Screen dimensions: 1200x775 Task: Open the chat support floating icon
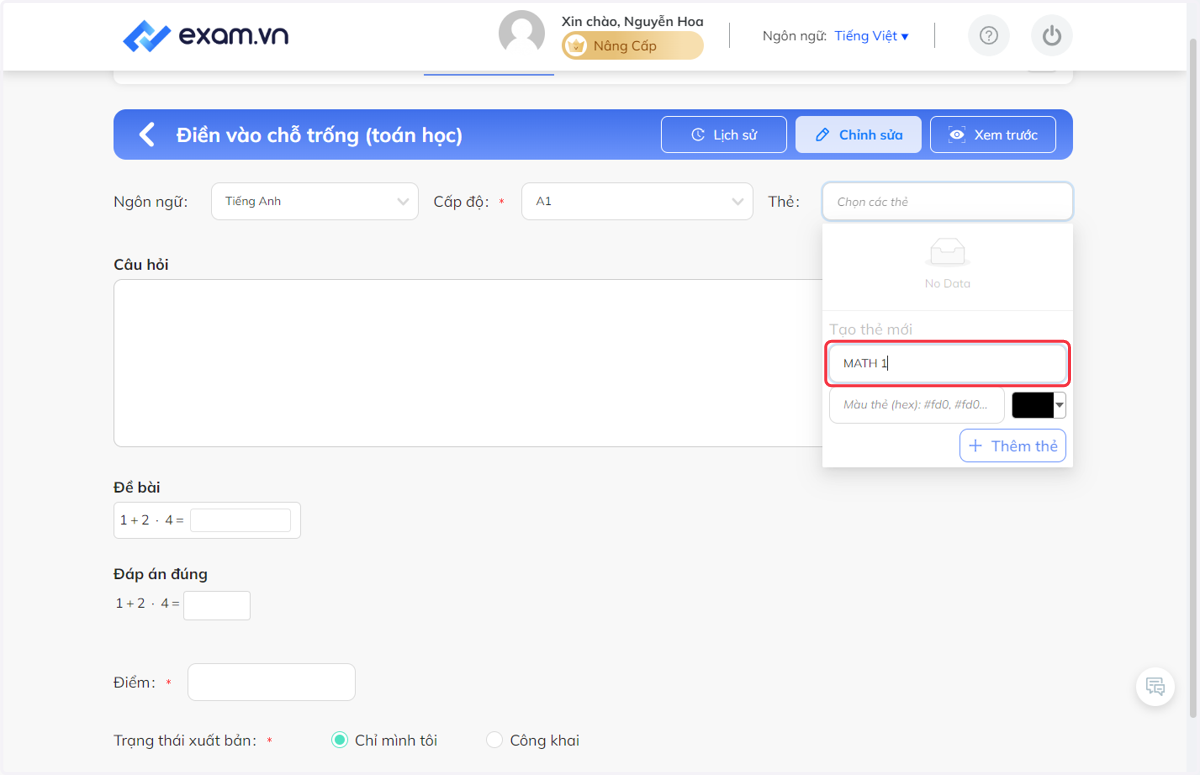(1155, 687)
